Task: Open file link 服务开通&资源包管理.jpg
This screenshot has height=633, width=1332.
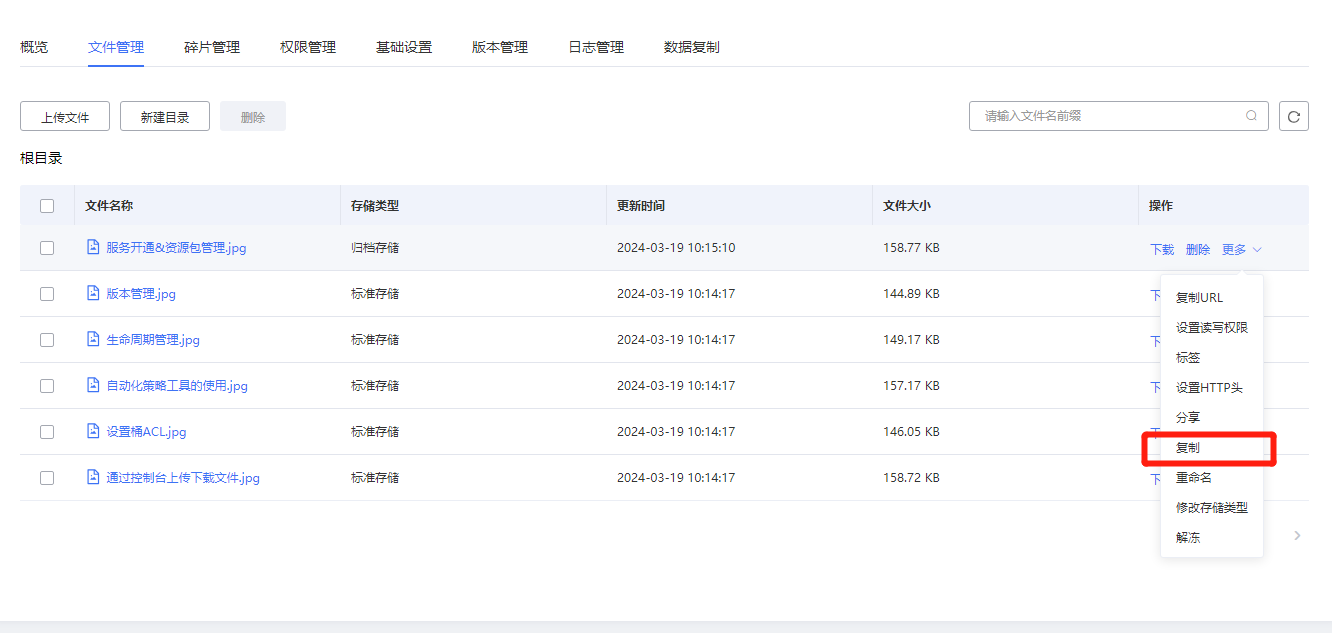Action: coord(176,248)
